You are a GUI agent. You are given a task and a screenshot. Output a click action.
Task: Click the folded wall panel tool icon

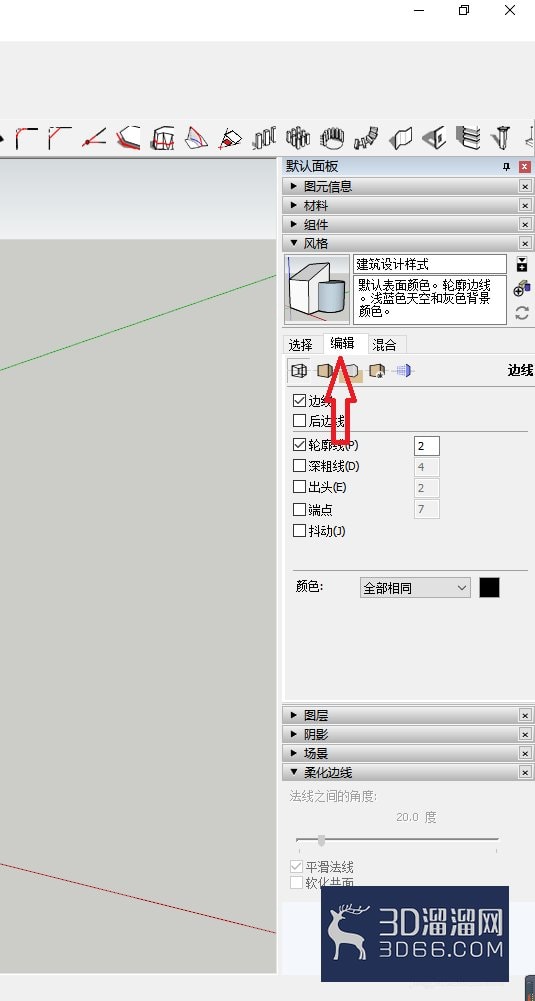click(400, 137)
